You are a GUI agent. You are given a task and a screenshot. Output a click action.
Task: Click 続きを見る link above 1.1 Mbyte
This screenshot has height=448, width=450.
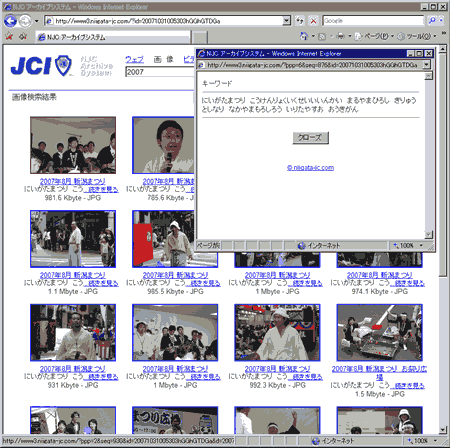pyautogui.click(x=102, y=283)
